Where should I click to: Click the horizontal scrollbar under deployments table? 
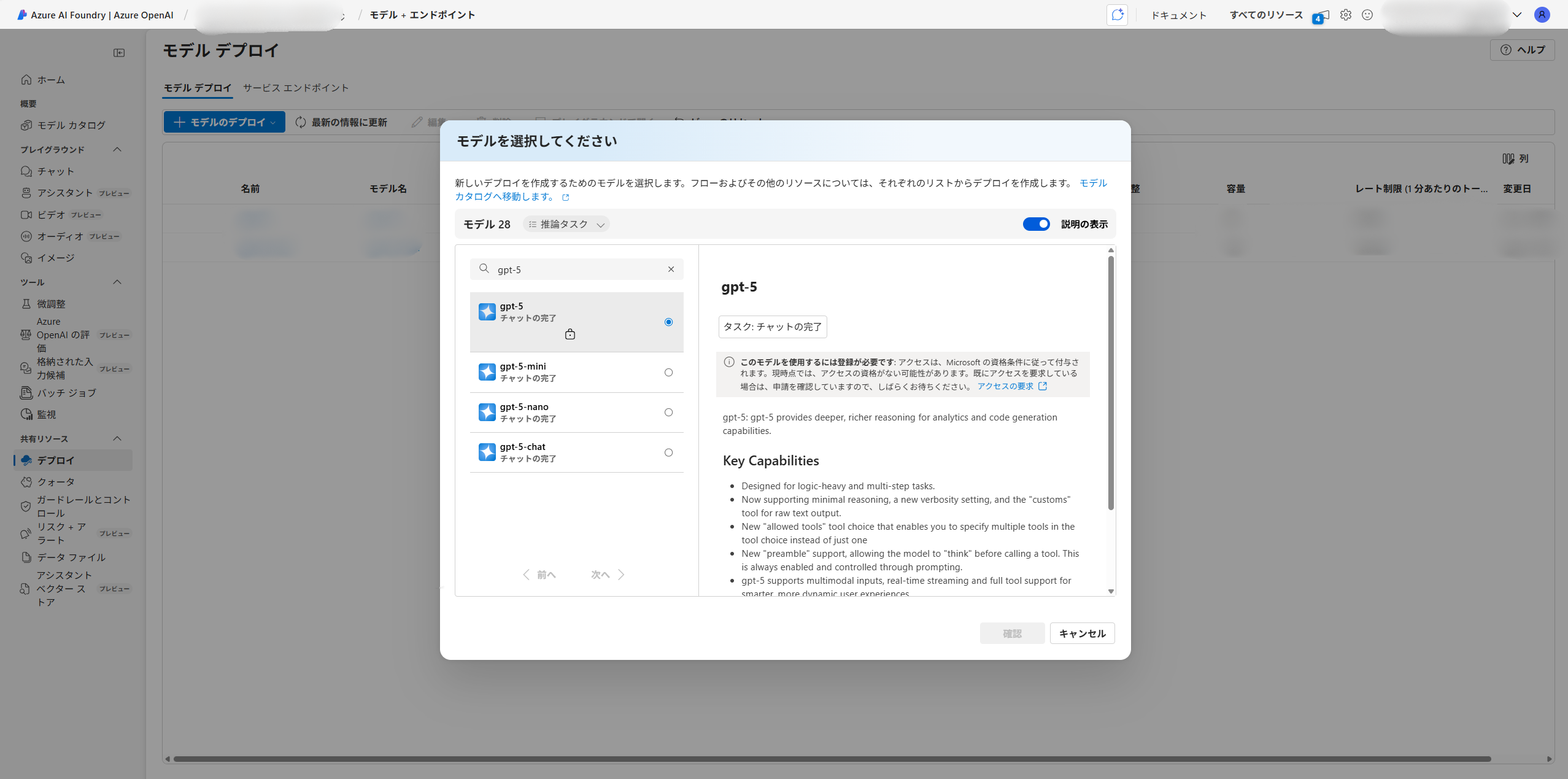[x=832, y=759]
